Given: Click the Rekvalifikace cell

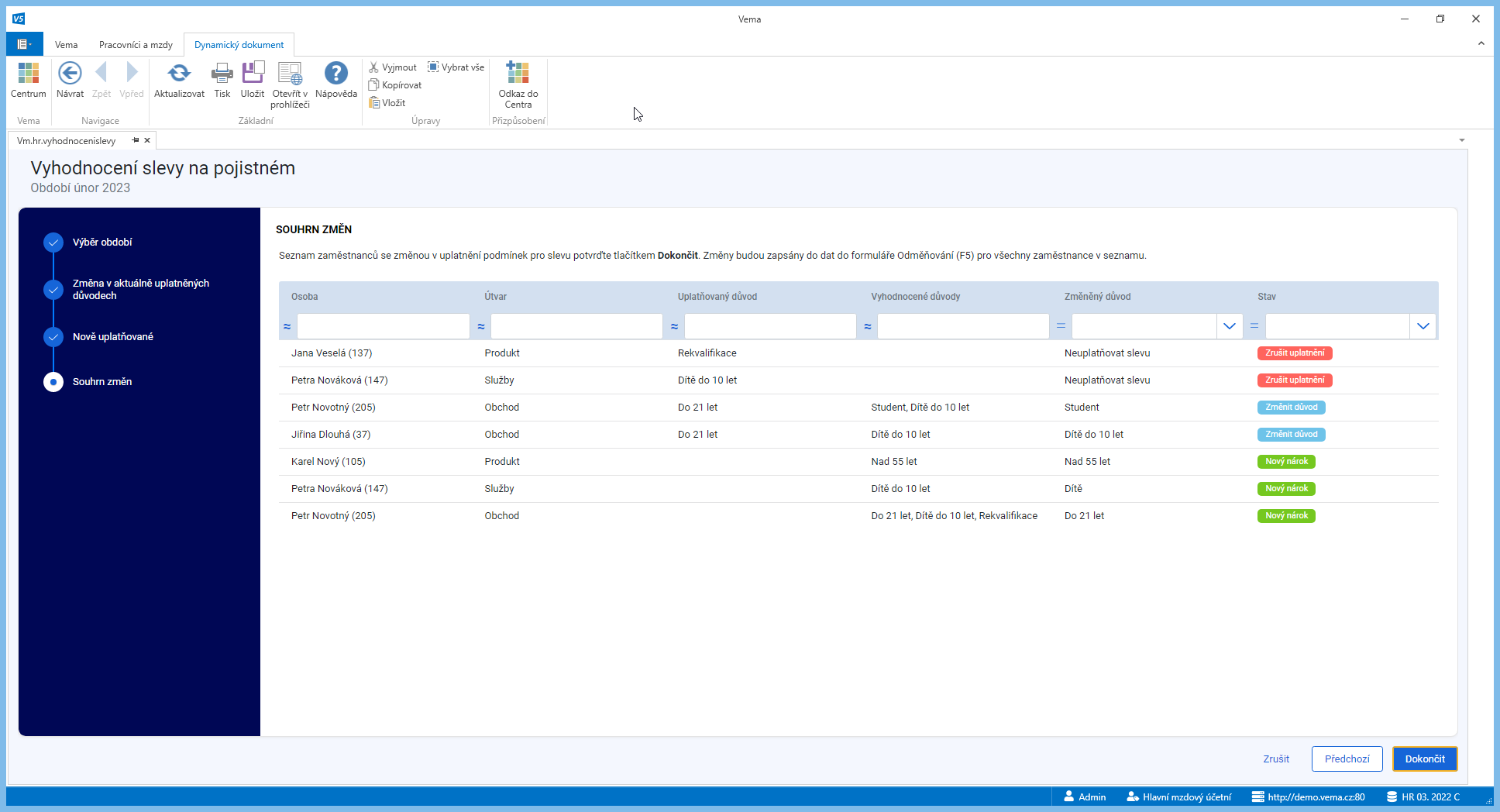Looking at the screenshot, I should pos(707,353).
